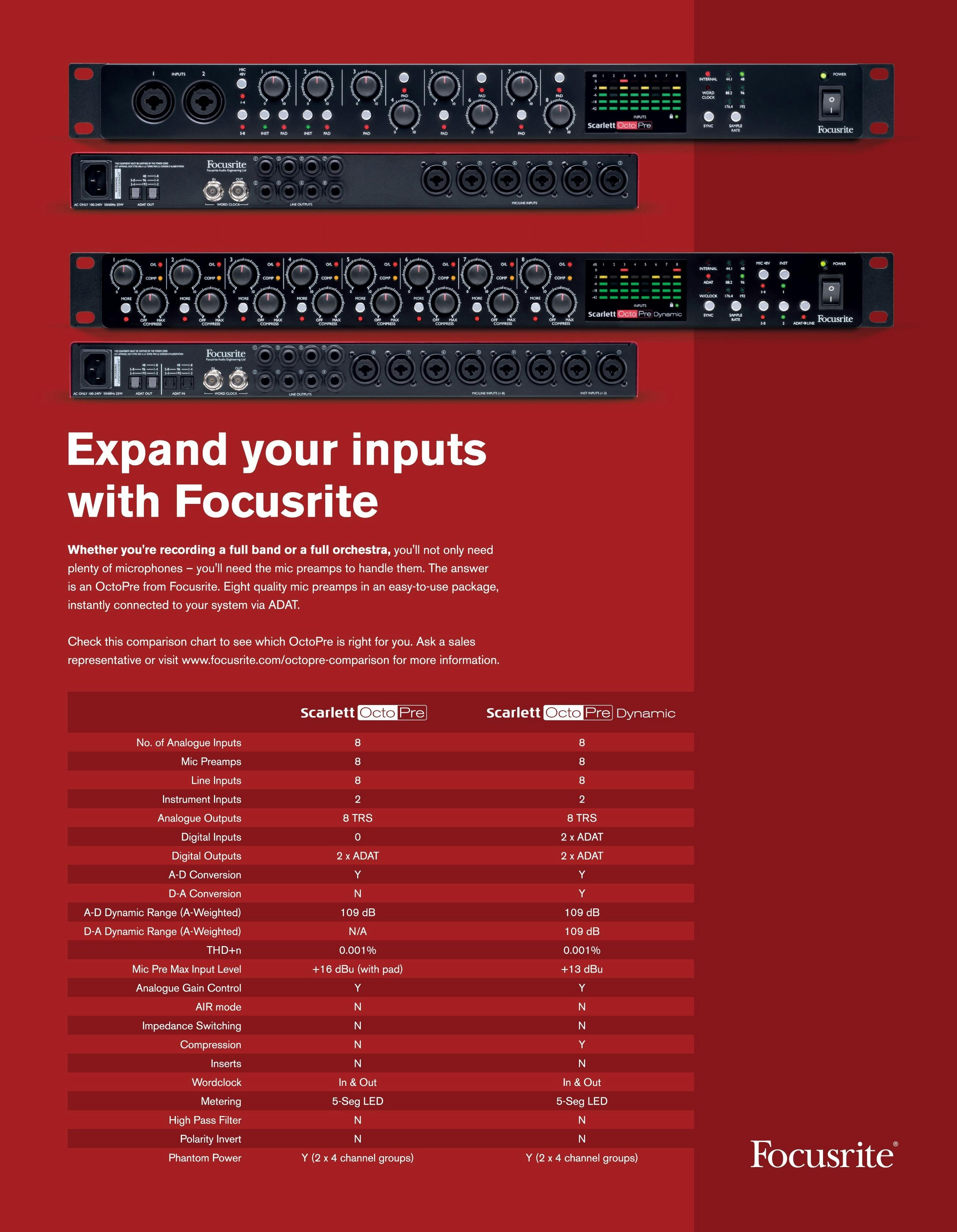Click the lock icon on the INPUTS meter display

[671, 117]
